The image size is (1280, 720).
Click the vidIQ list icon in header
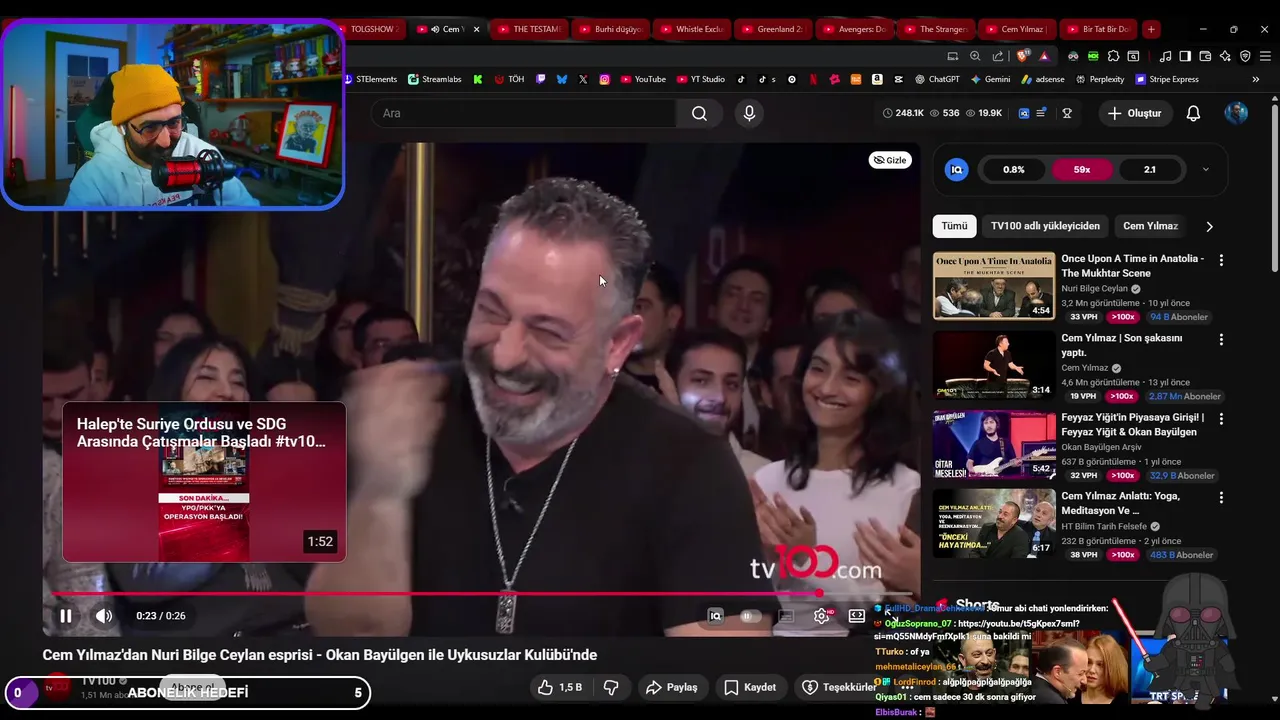[1041, 113]
